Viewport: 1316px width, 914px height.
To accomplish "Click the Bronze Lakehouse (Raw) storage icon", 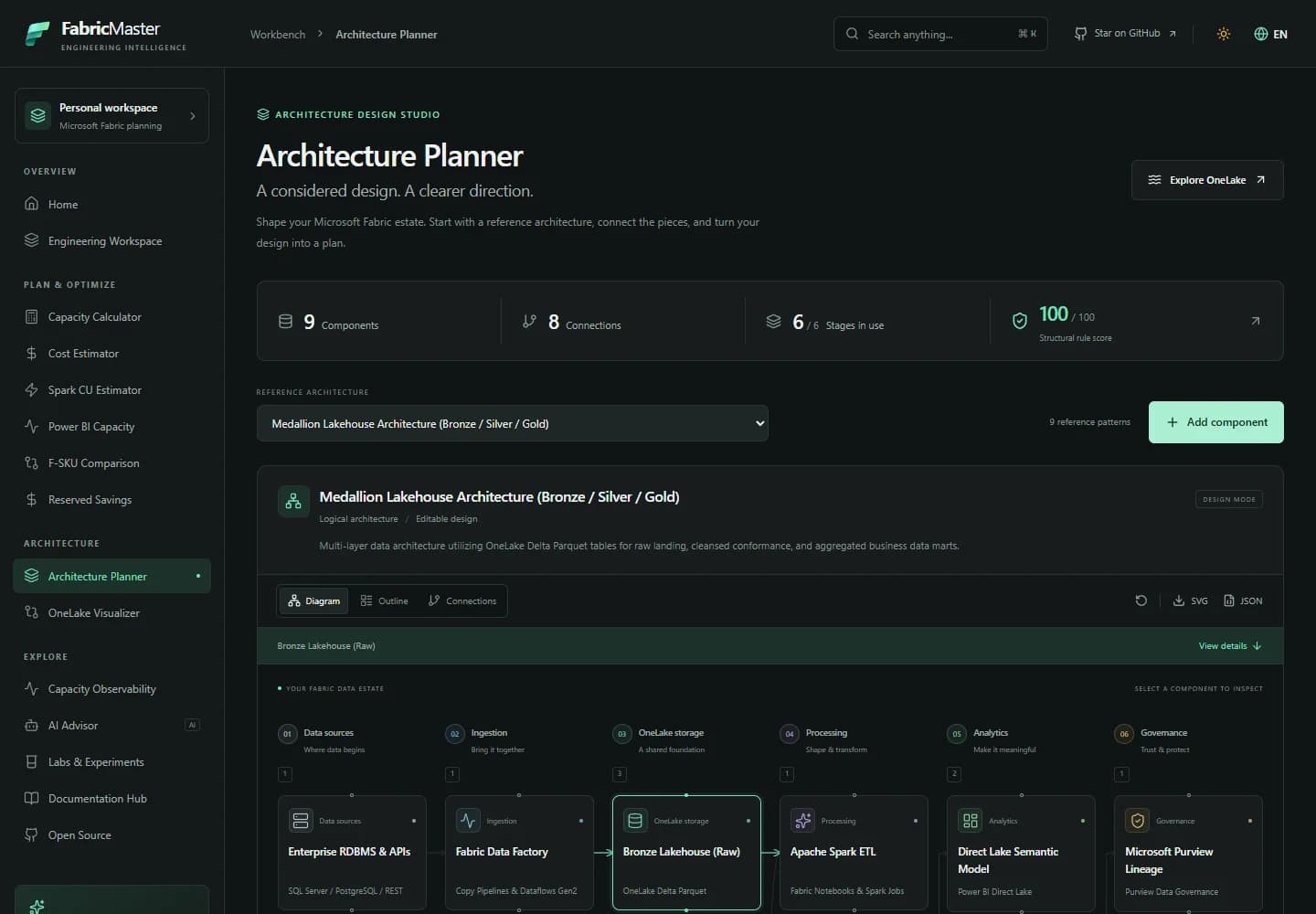I will point(635,821).
